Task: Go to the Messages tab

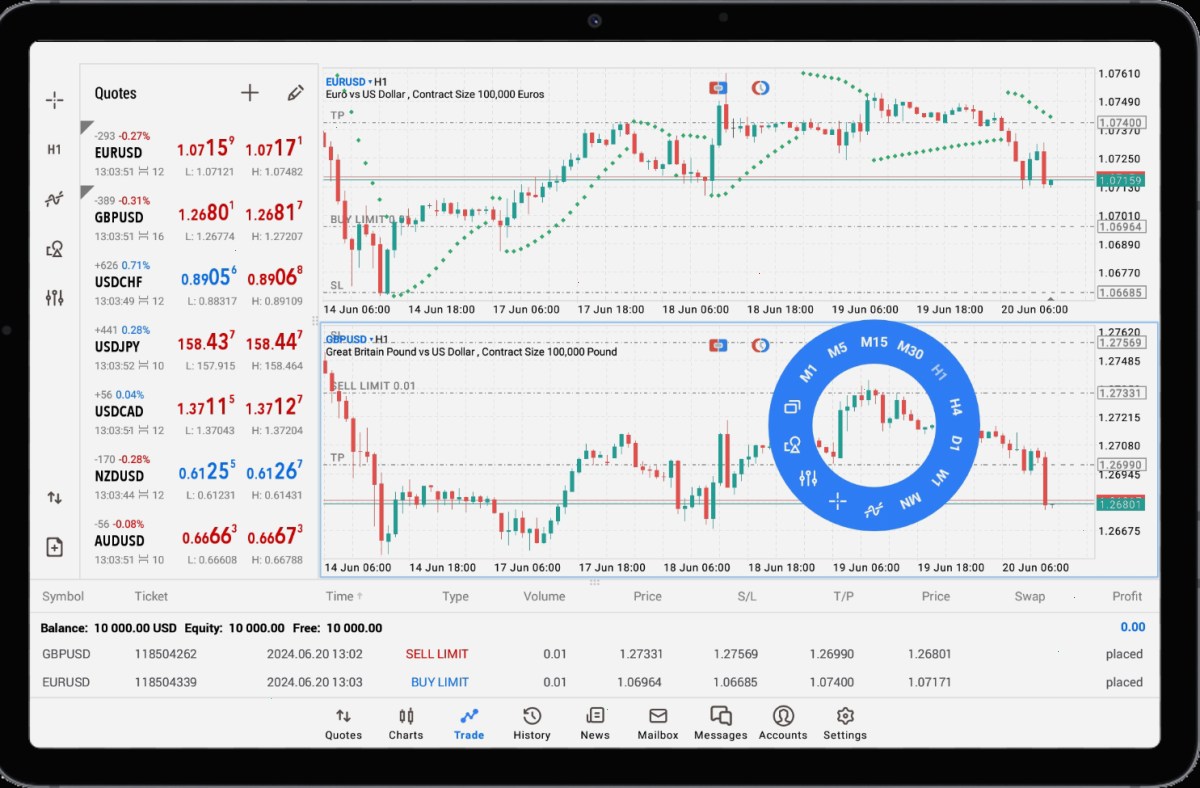Action: coord(721,723)
